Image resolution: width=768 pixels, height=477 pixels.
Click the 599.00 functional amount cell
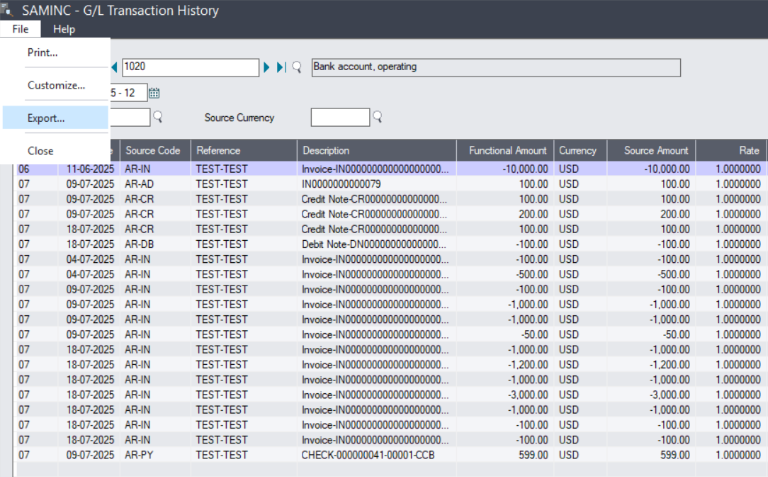click(505, 455)
